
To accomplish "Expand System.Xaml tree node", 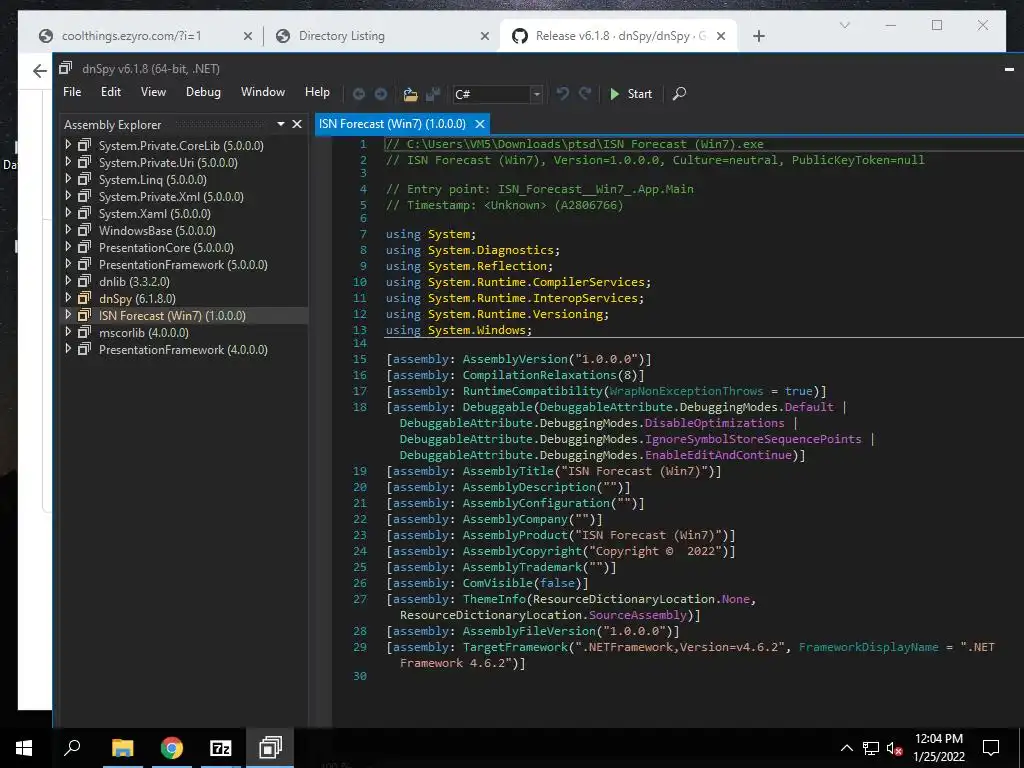I will click(68, 213).
